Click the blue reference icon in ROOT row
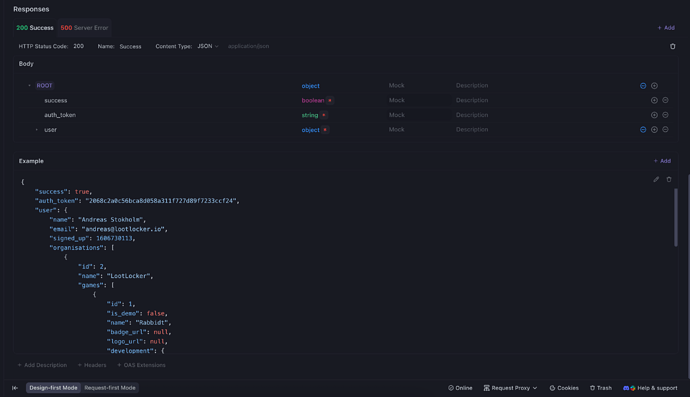This screenshot has width=690, height=397. [x=643, y=86]
